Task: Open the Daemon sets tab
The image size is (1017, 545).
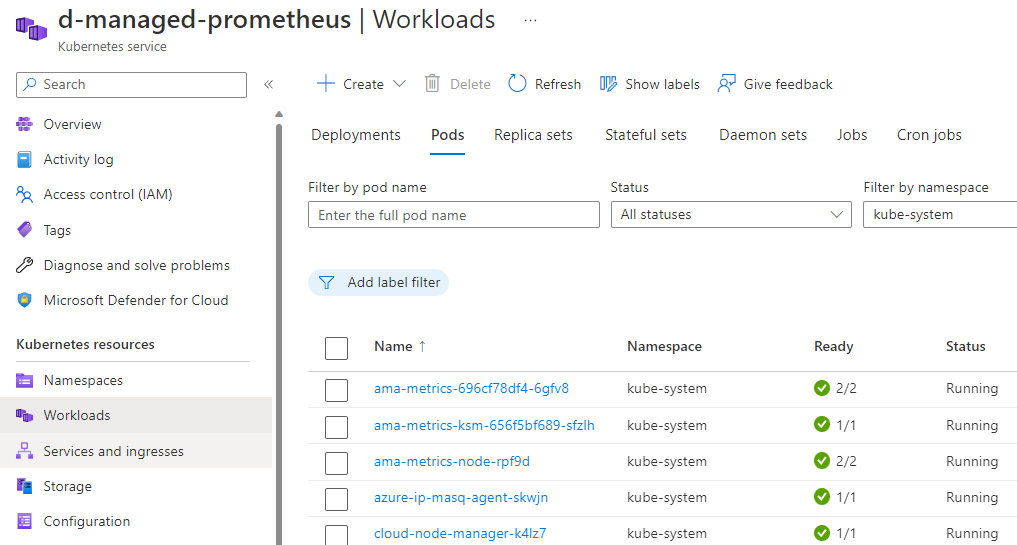Action: 762,135
